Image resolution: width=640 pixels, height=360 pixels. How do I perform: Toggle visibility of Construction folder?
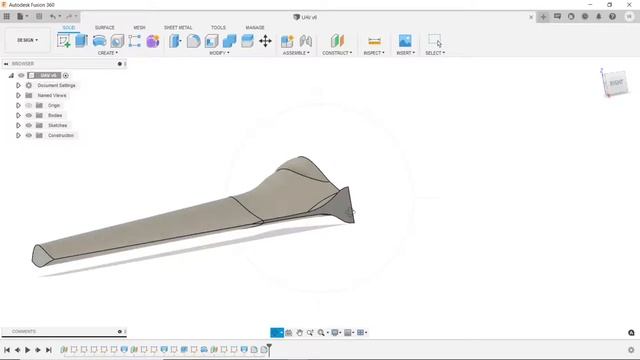click(x=29, y=136)
